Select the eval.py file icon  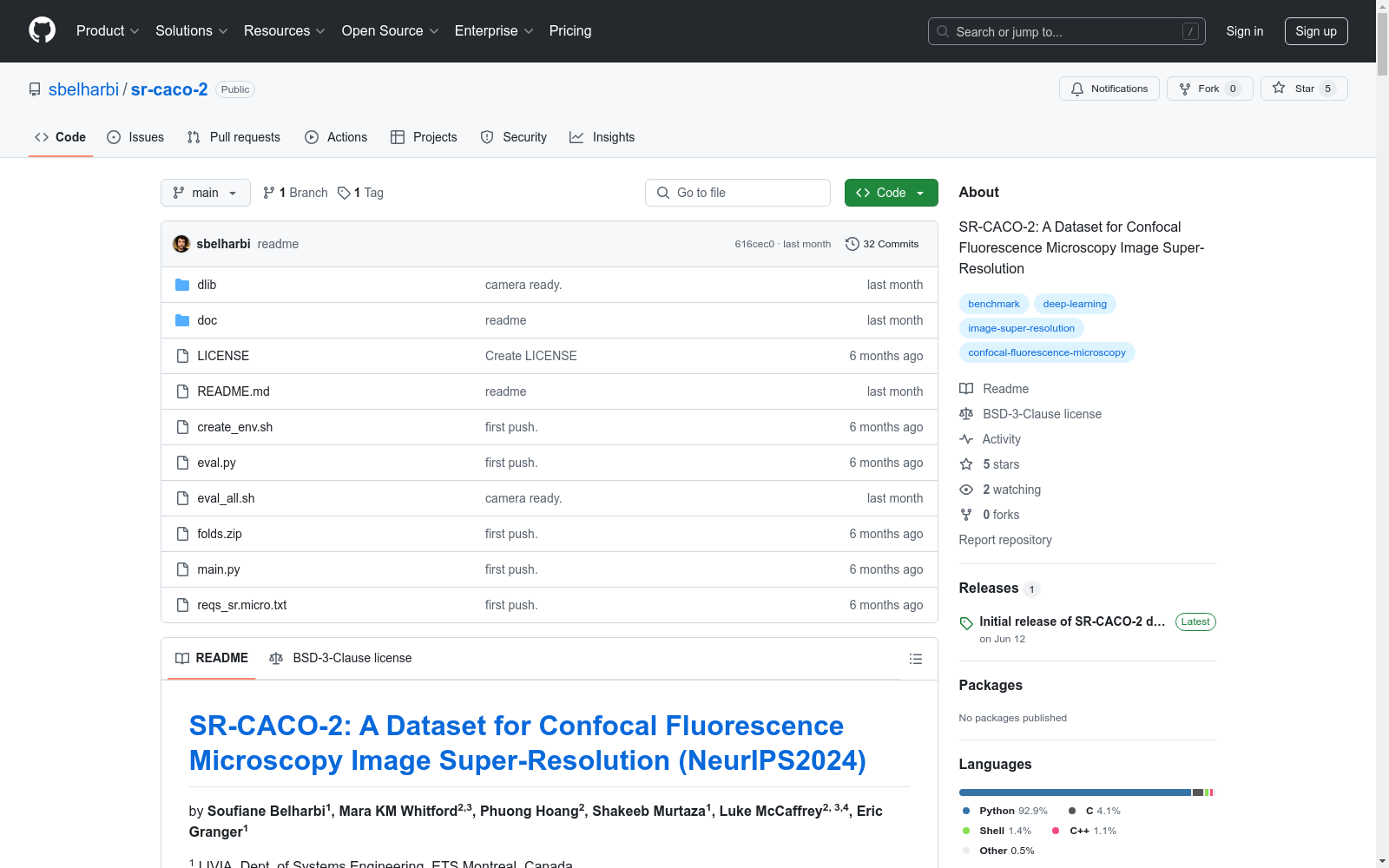[x=182, y=463]
